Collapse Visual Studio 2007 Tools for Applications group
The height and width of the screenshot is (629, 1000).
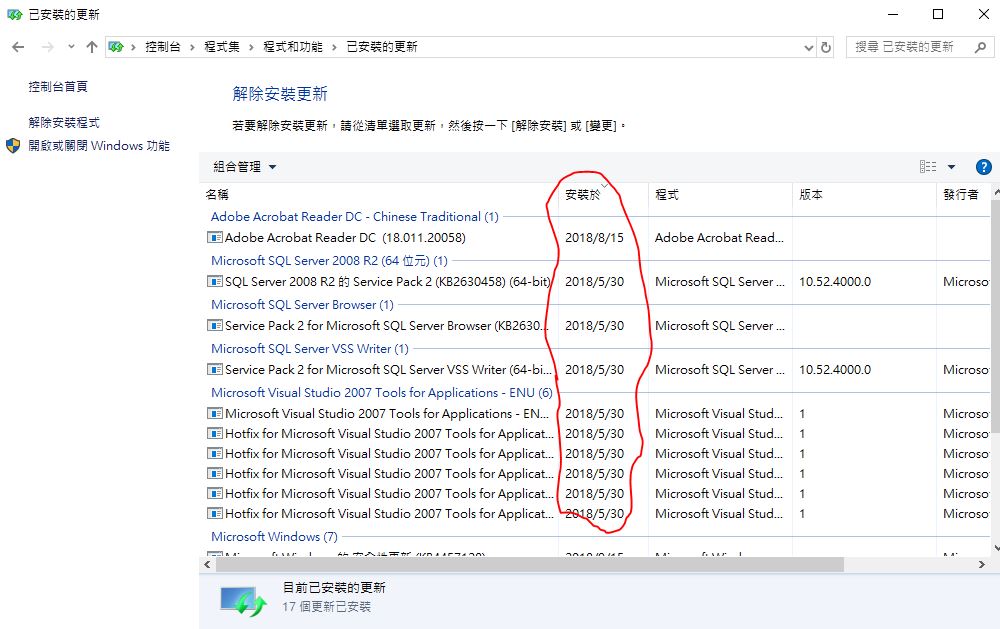381,393
